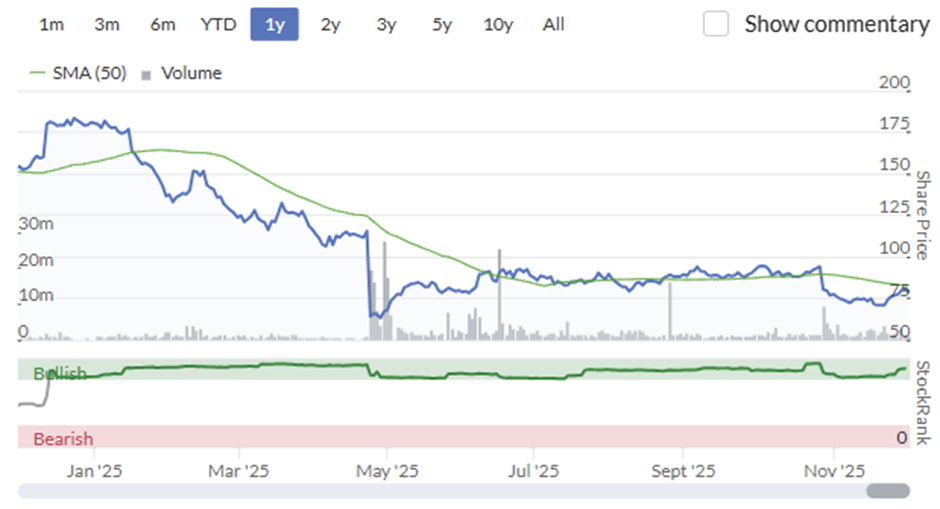The height and width of the screenshot is (509, 940).
Task: Click the Mar '25 axis label
Action: click(x=239, y=471)
